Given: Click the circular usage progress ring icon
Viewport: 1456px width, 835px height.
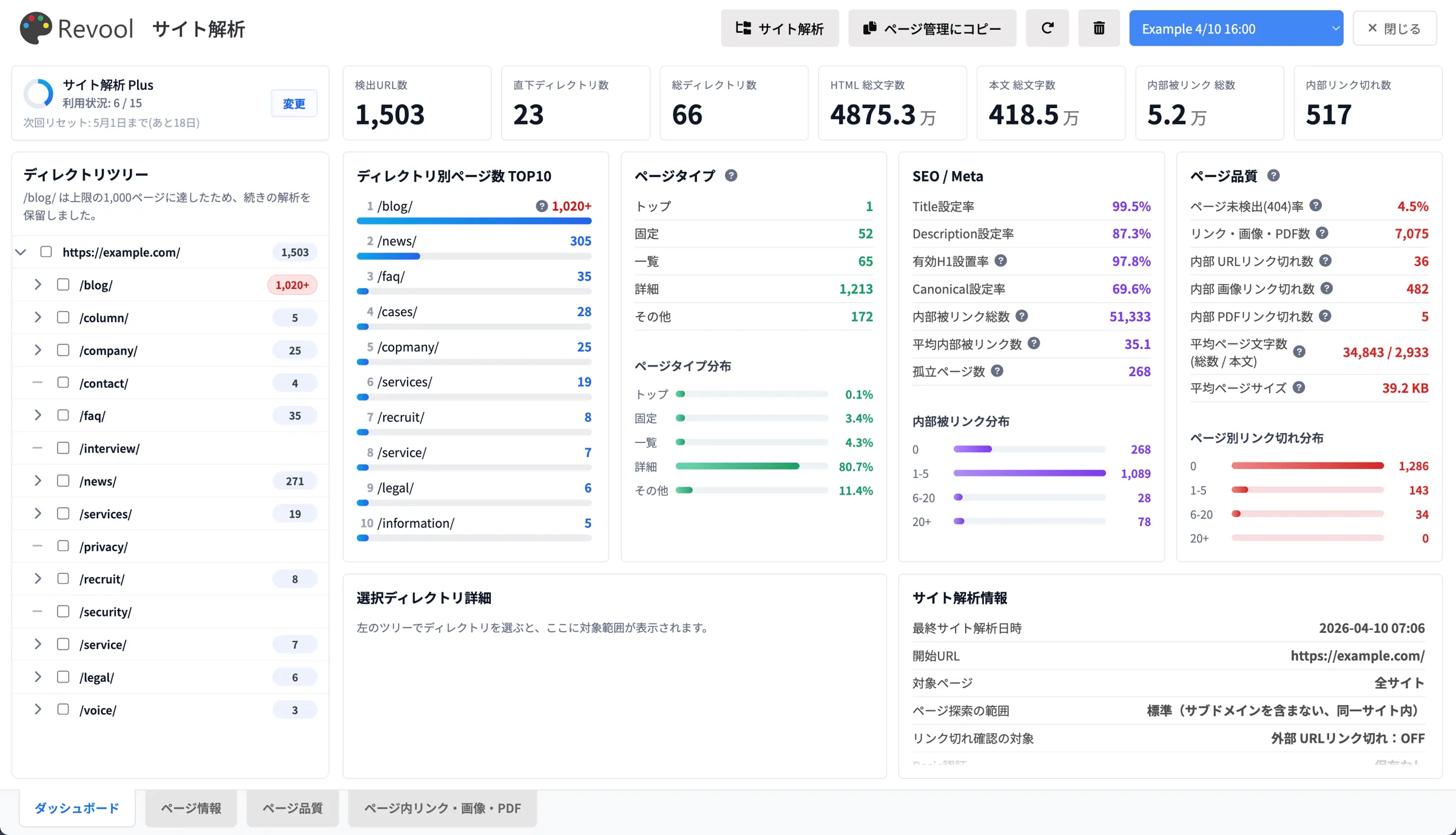Looking at the screenshot, I should pyautogui.click(x=39, y=94).
